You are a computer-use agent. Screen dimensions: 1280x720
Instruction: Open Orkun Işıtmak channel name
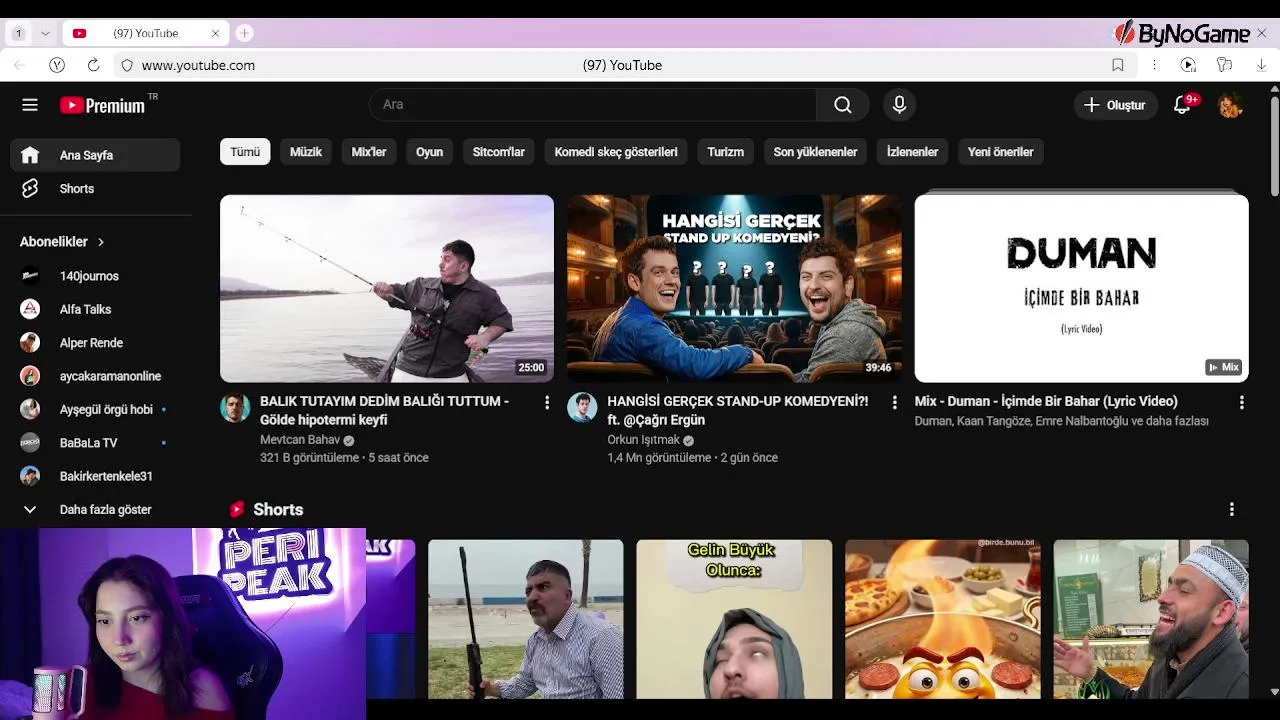643,440
